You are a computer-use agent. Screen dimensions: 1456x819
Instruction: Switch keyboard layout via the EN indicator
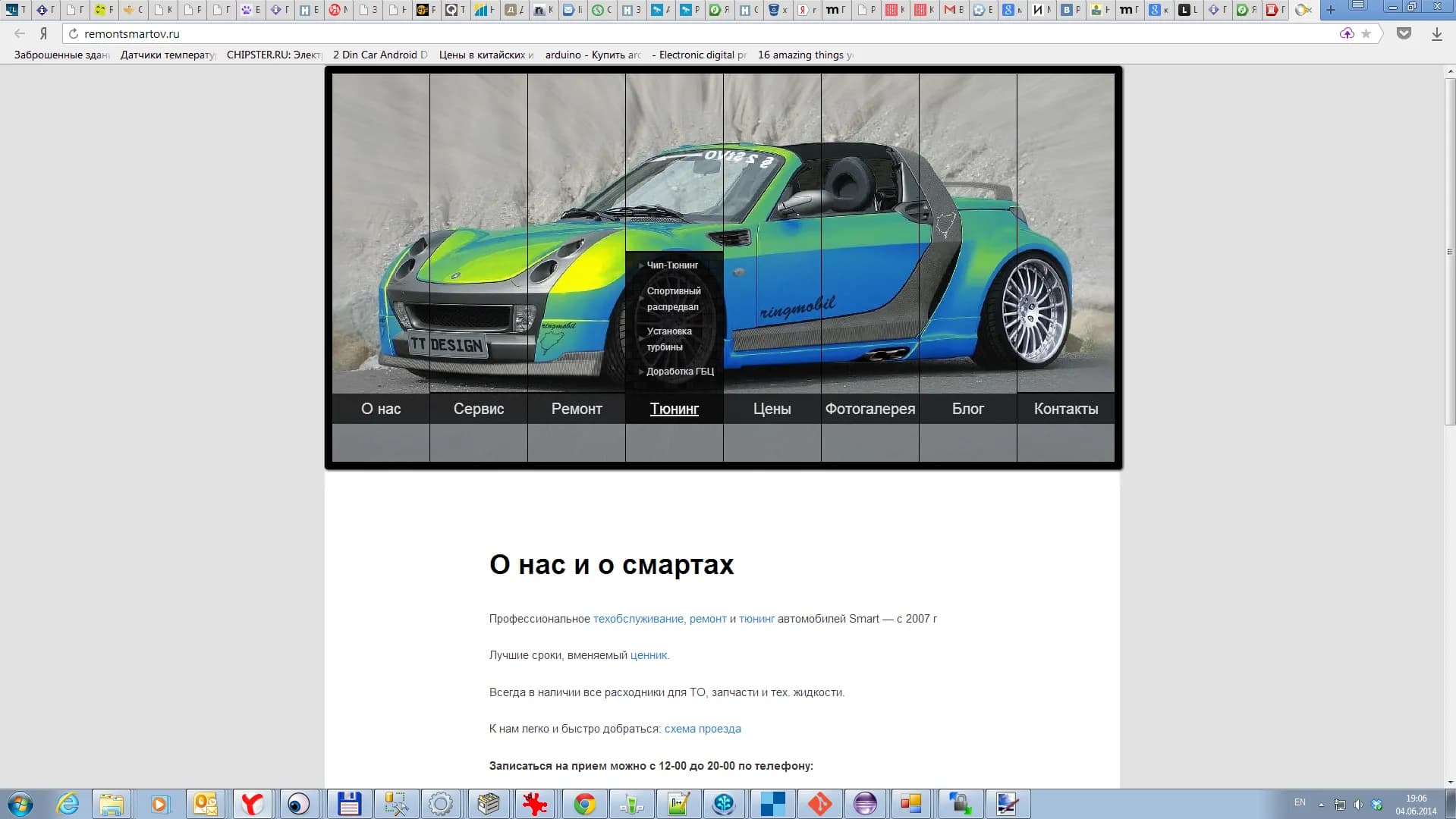(x=1300, y=803)
